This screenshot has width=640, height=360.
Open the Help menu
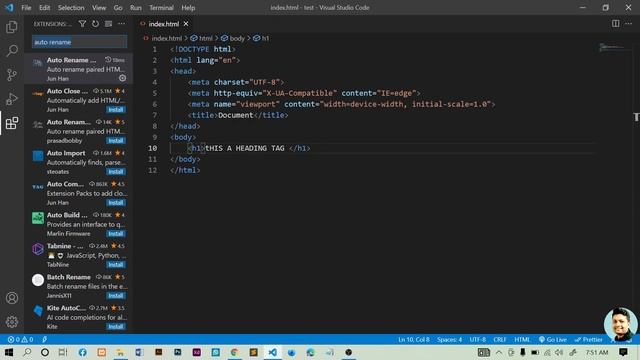[x=188, y=8]
